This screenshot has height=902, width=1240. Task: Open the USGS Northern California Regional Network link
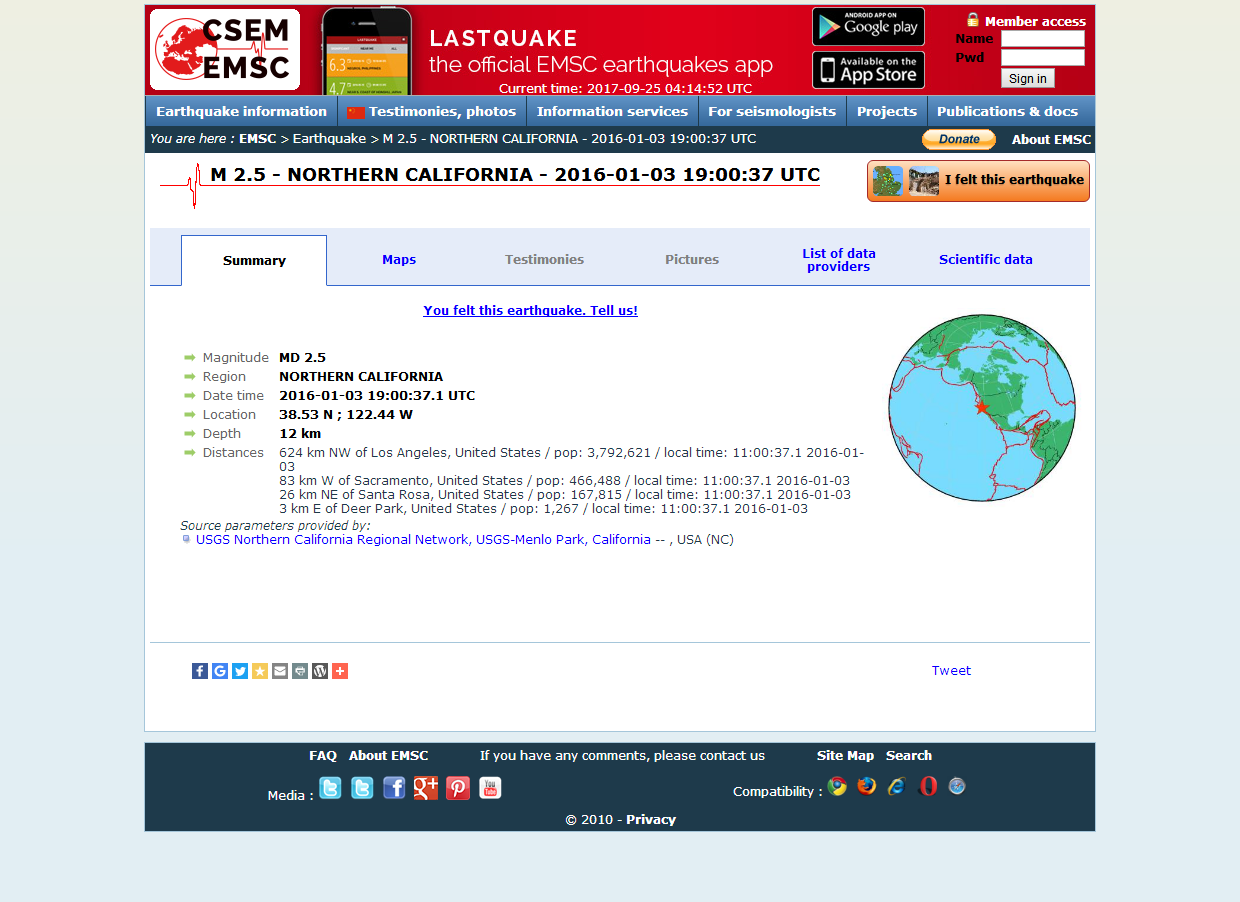[x=423, y=540]
